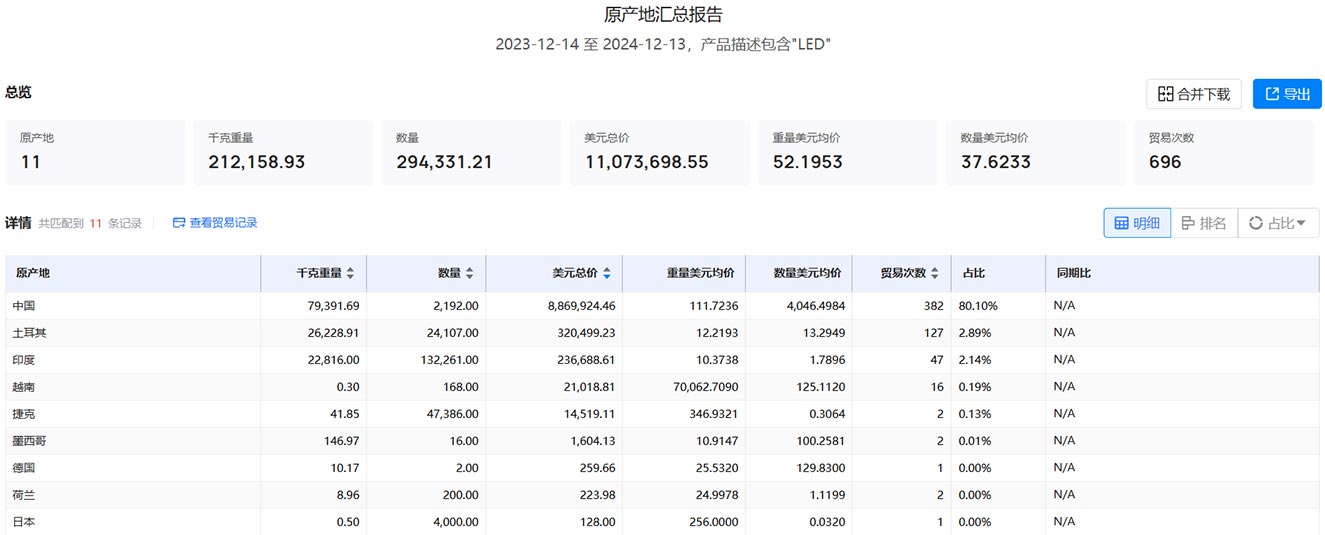Image resolution: width=1325 pixels, height=535 pixels.
Task: Click the 原产地 11 summary card
Action: 95,152
